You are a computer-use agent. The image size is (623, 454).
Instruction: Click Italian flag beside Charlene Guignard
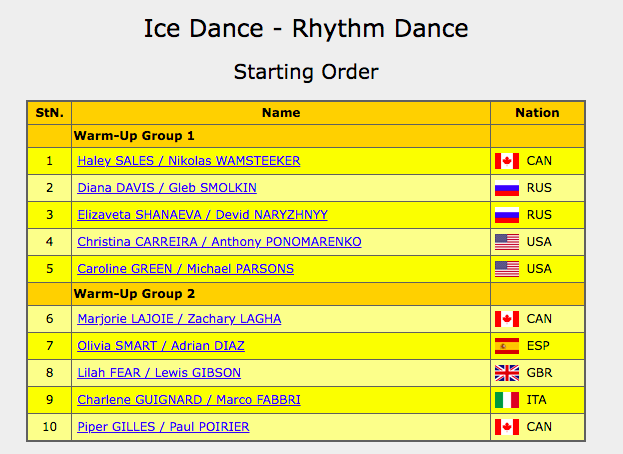pyautogui.click(x=507, y=400)
